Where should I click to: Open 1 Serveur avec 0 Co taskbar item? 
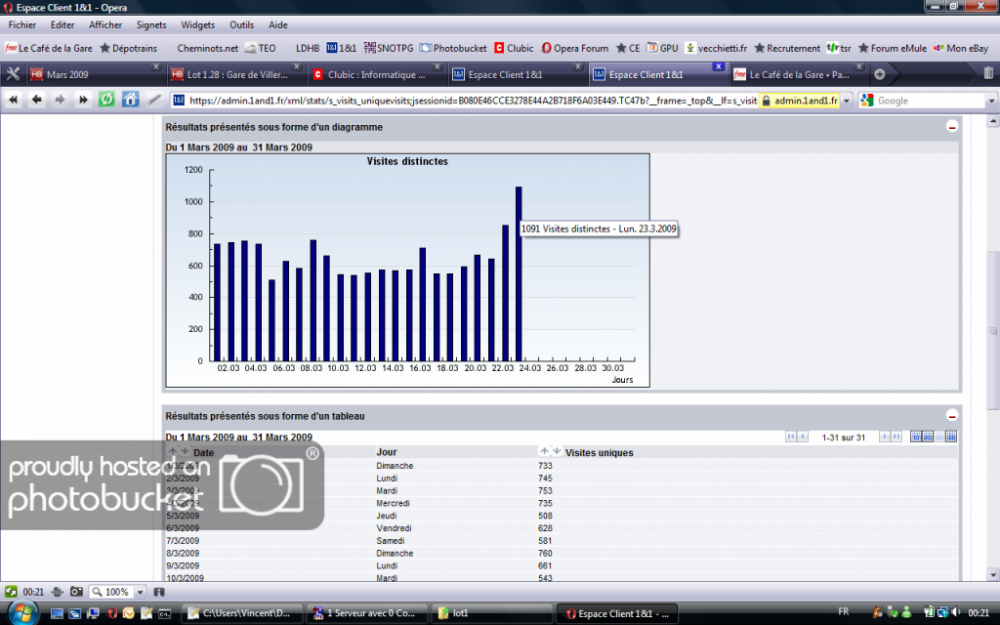366,614
